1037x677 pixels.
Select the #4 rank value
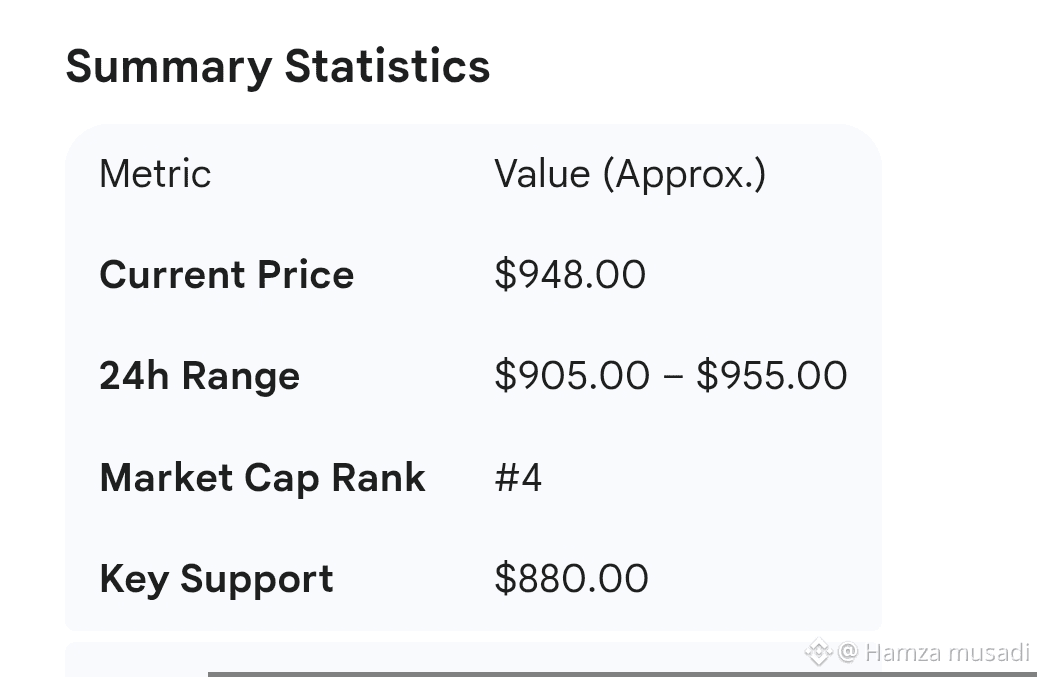click(x=518, y=478)
